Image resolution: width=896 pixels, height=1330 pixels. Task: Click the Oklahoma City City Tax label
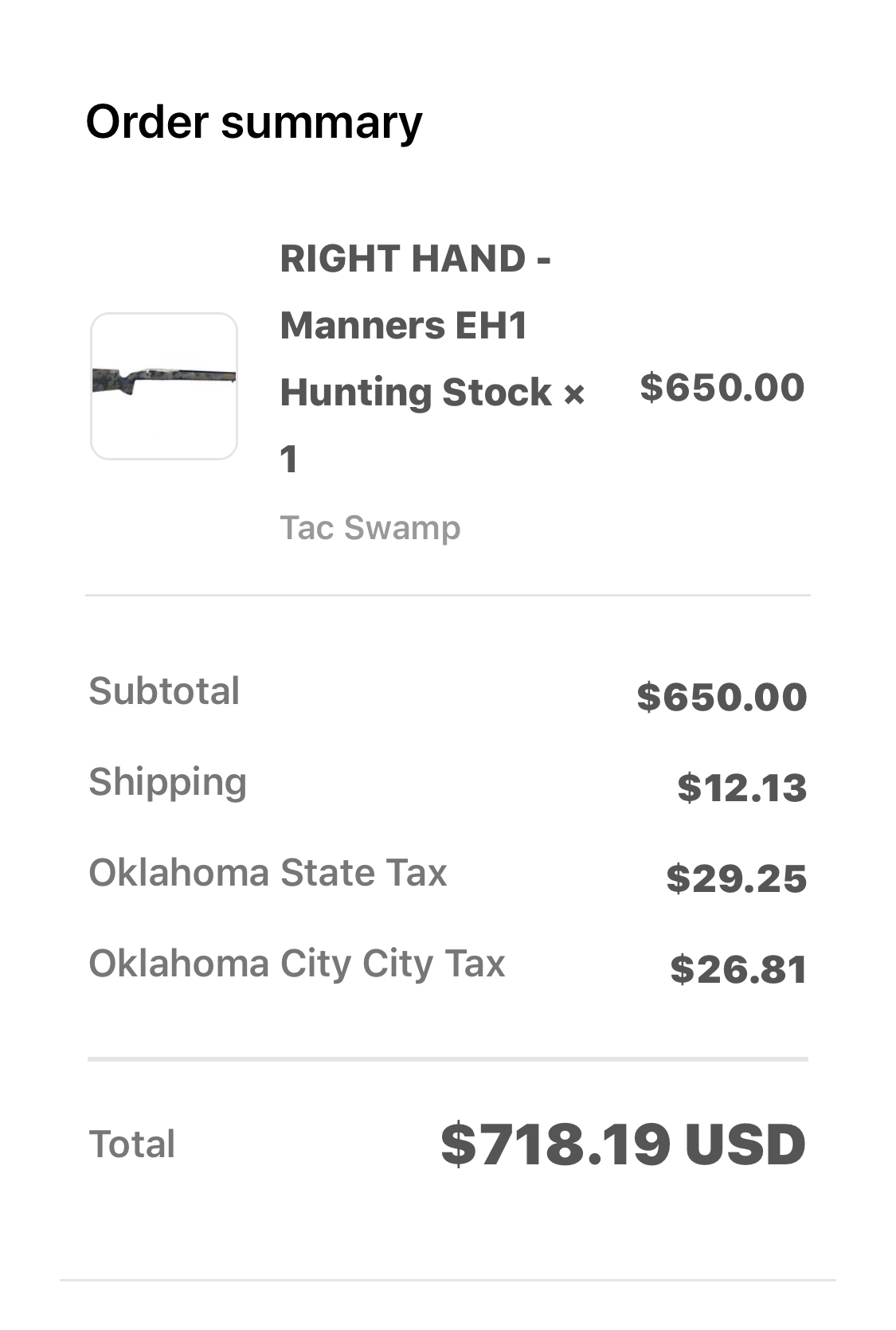(x=296, y=964)
